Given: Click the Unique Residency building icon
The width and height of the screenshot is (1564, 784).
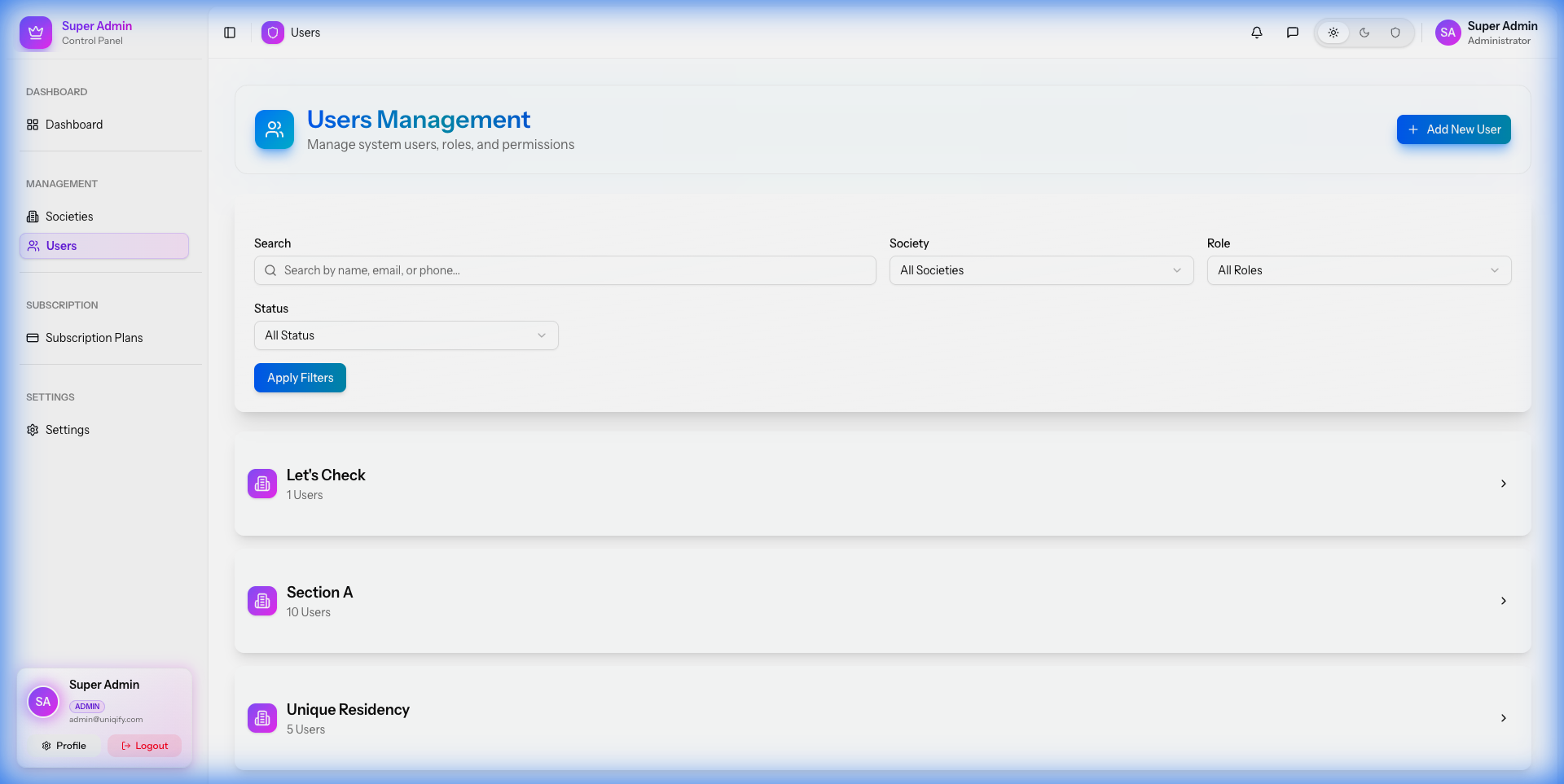Looking at the screenshot, I should point(262,718).
